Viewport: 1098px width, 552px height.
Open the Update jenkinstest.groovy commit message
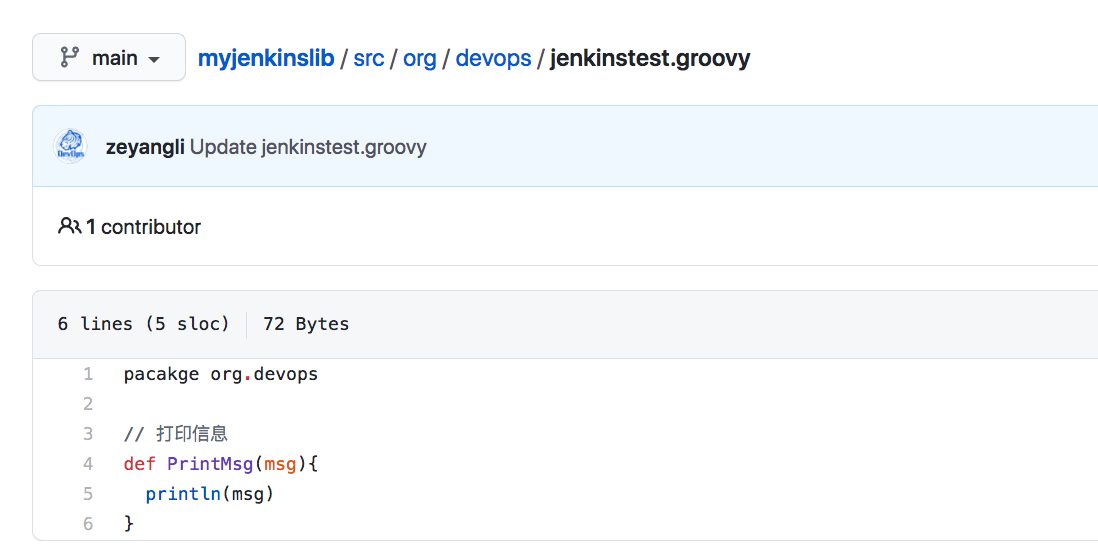(308, 147)
